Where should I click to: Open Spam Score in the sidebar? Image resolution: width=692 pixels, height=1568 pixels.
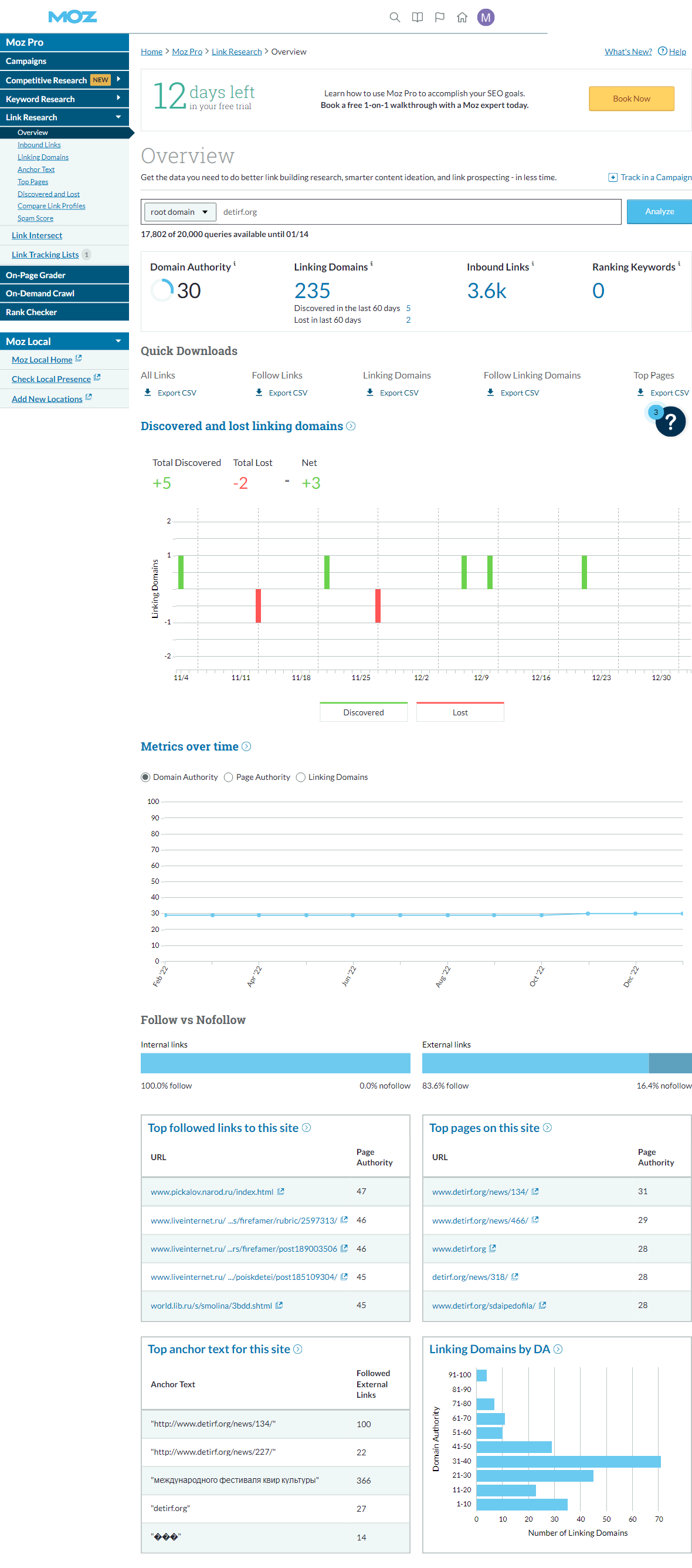click(35, 218)
